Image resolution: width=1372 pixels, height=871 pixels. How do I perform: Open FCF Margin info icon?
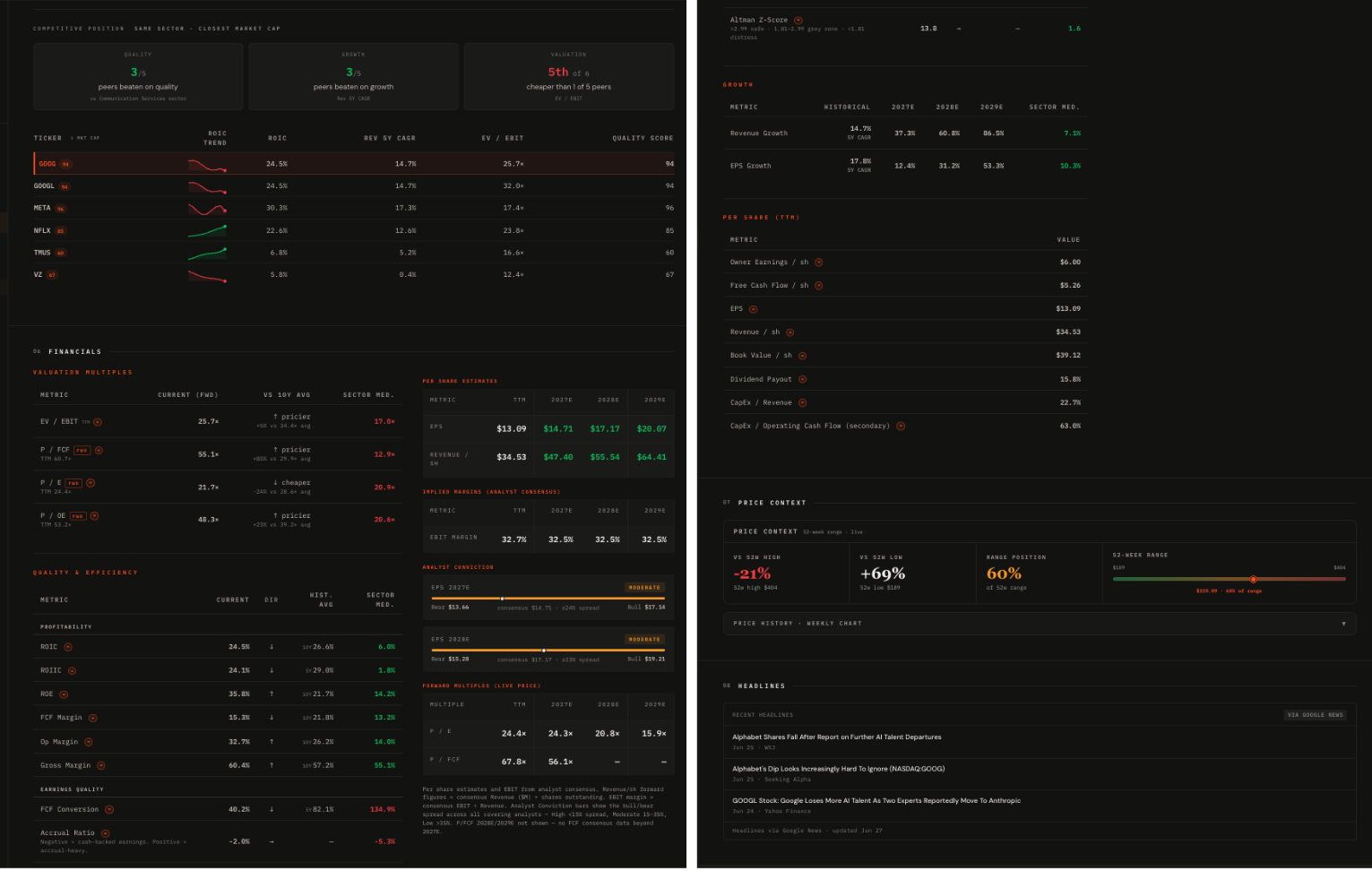[93, 718]
